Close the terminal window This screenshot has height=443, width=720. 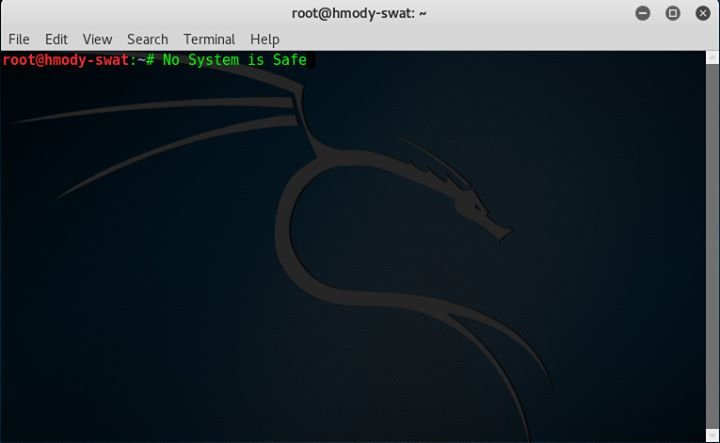tap(702, 13)
